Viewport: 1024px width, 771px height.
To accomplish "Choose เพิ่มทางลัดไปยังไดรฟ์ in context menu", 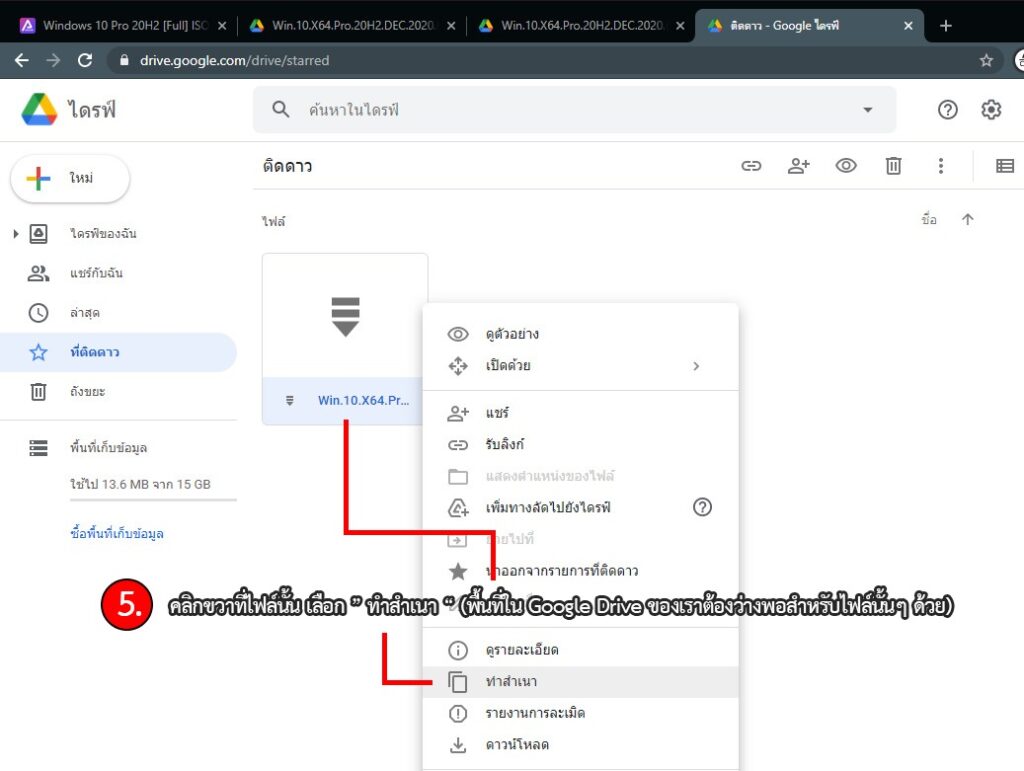I will 581,507.
